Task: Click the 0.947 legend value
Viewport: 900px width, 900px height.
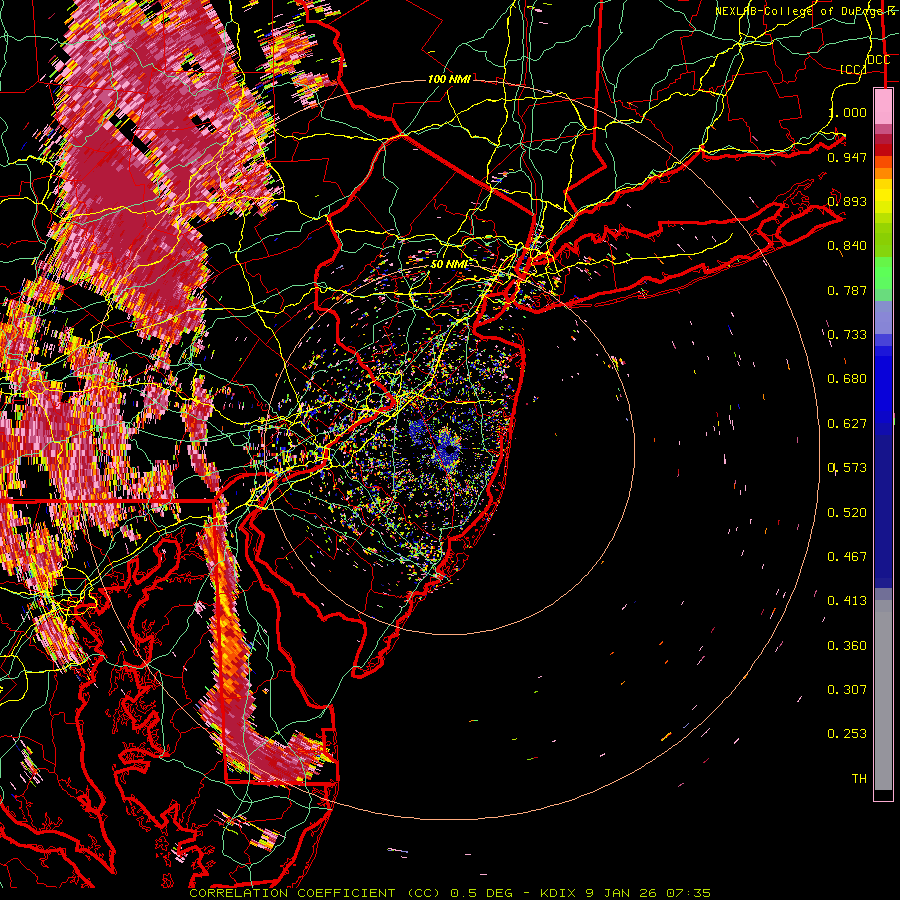Action: (x=847, y=157)
